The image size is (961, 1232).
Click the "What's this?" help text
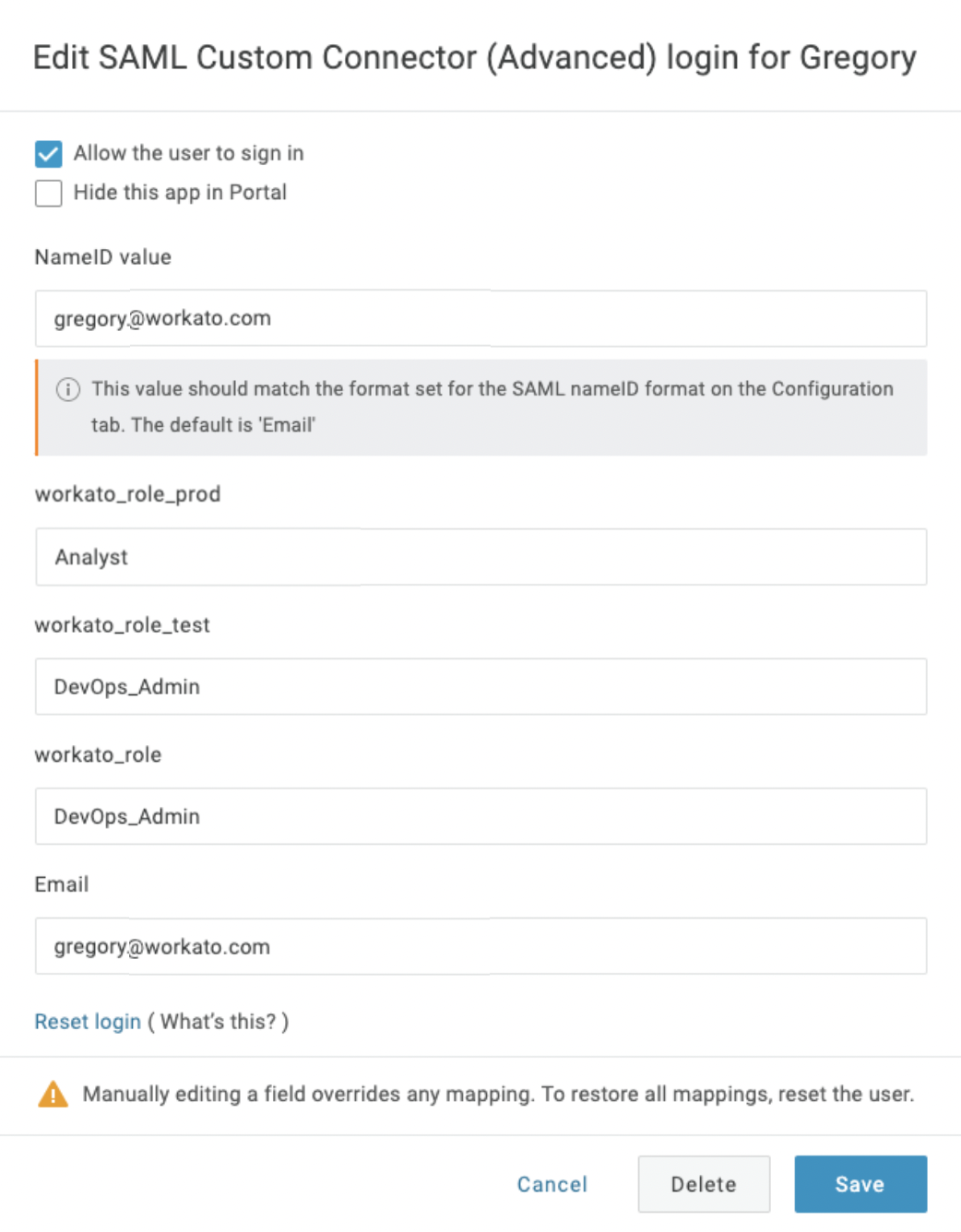219,1022
